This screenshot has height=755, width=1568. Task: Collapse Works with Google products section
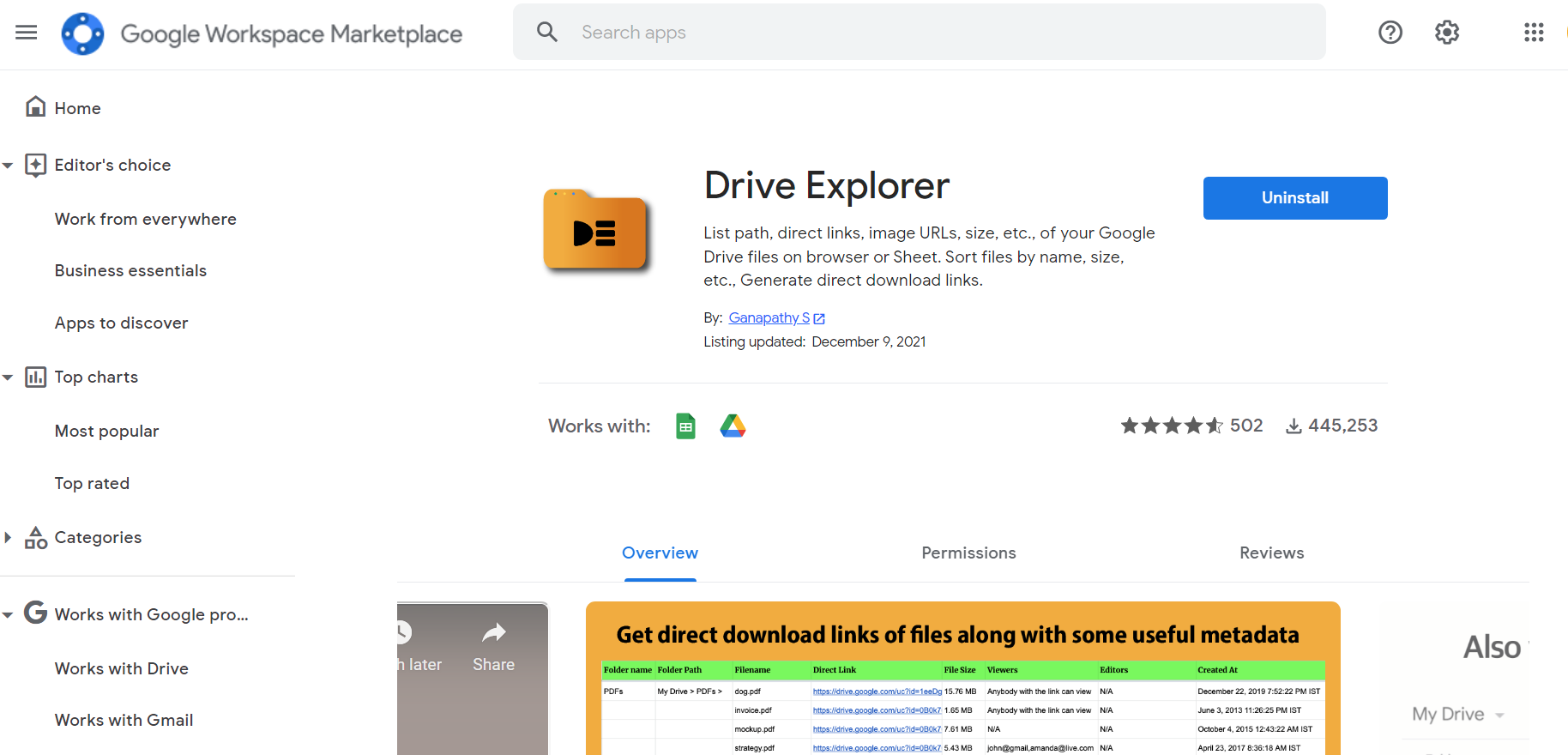point(8,614)
